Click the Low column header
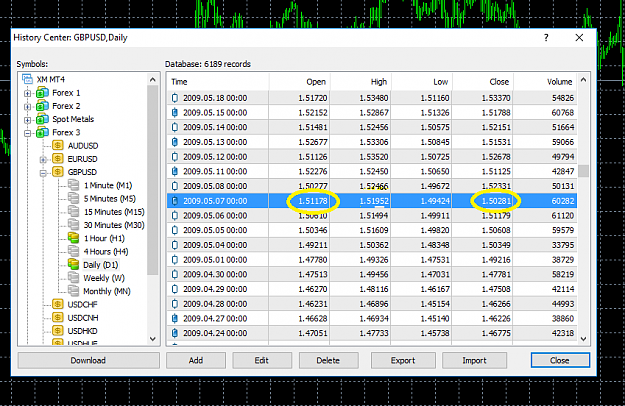625x406 pixels. tap(422, 82)
